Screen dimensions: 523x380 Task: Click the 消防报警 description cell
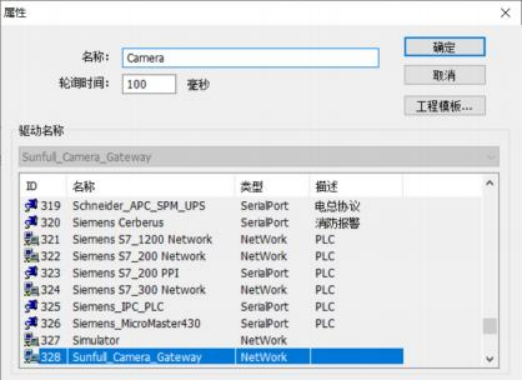(x=337, y=223)
